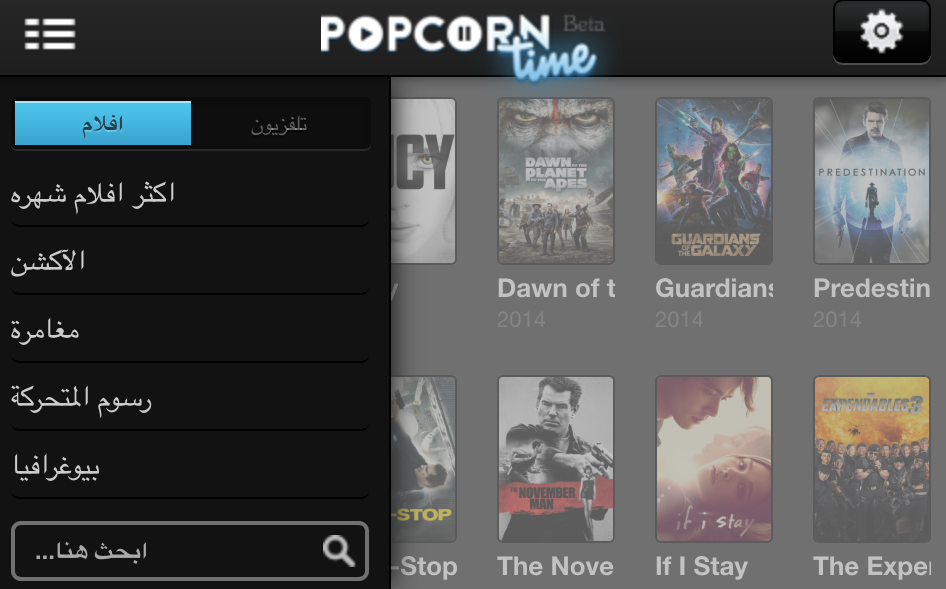Open Dawn of the Planet of the Apes poster
This screenshot has height=589, width=946.
point(556,181)
